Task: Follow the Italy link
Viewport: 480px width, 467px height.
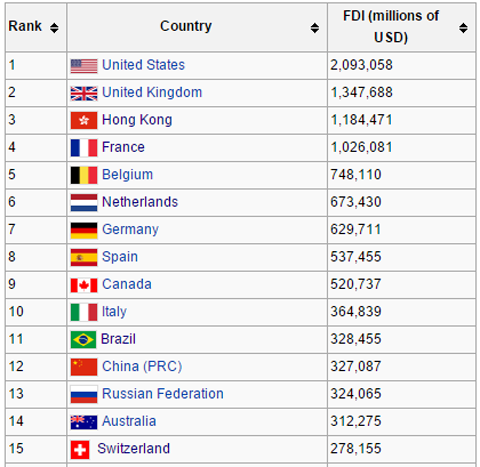Action: pos(114,312)
